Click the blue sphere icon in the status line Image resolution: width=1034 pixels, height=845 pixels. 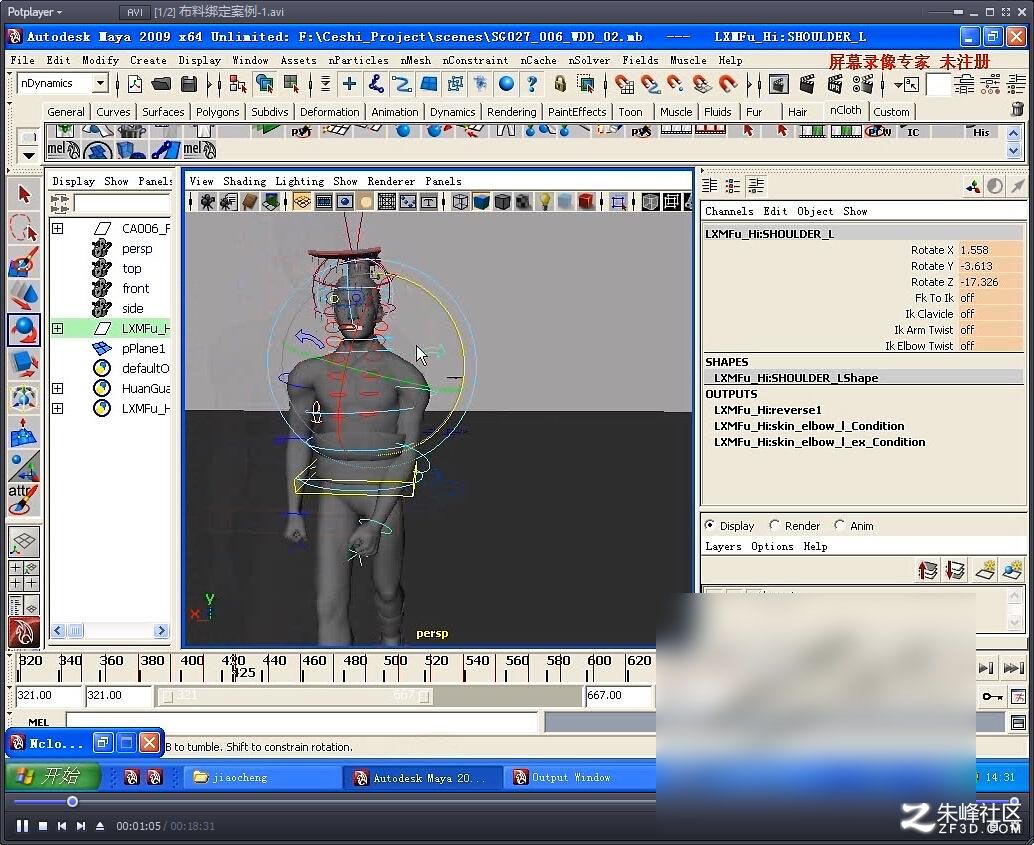tap(506, 84)
